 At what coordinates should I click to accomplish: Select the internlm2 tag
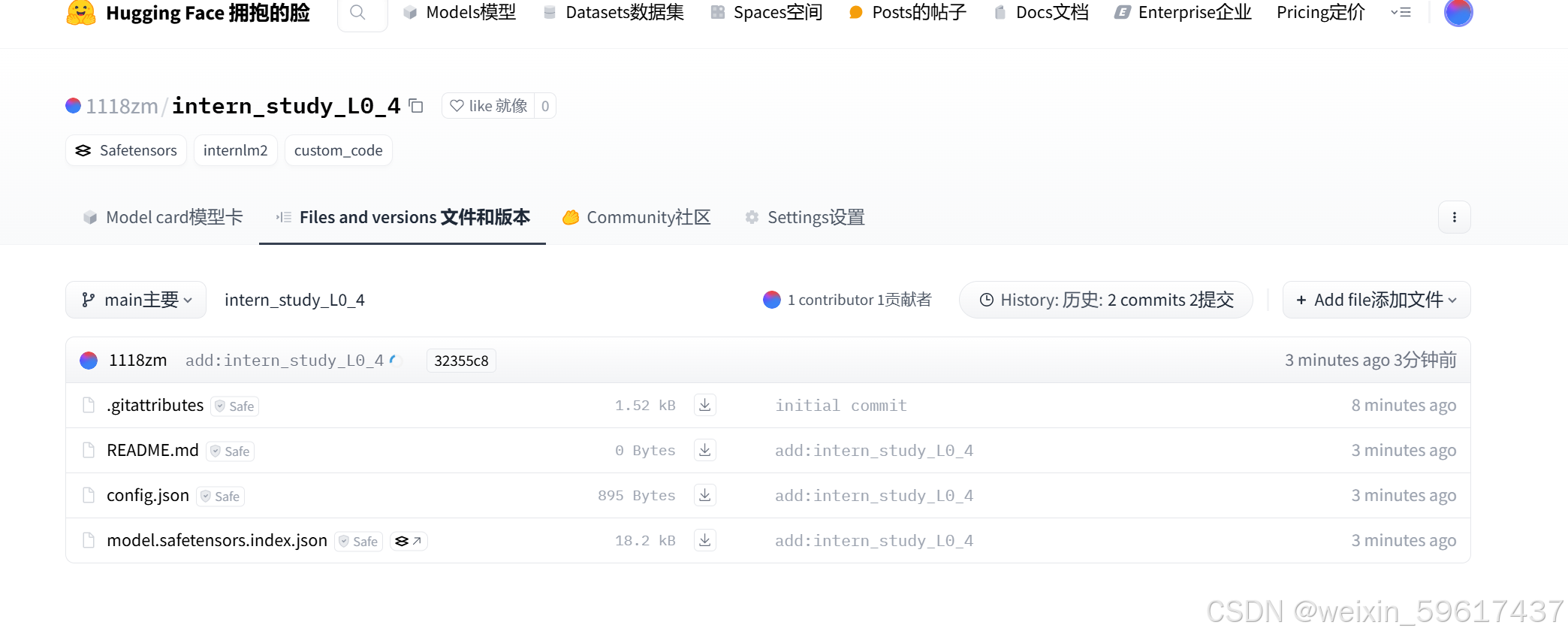click(x=236, y=150)
